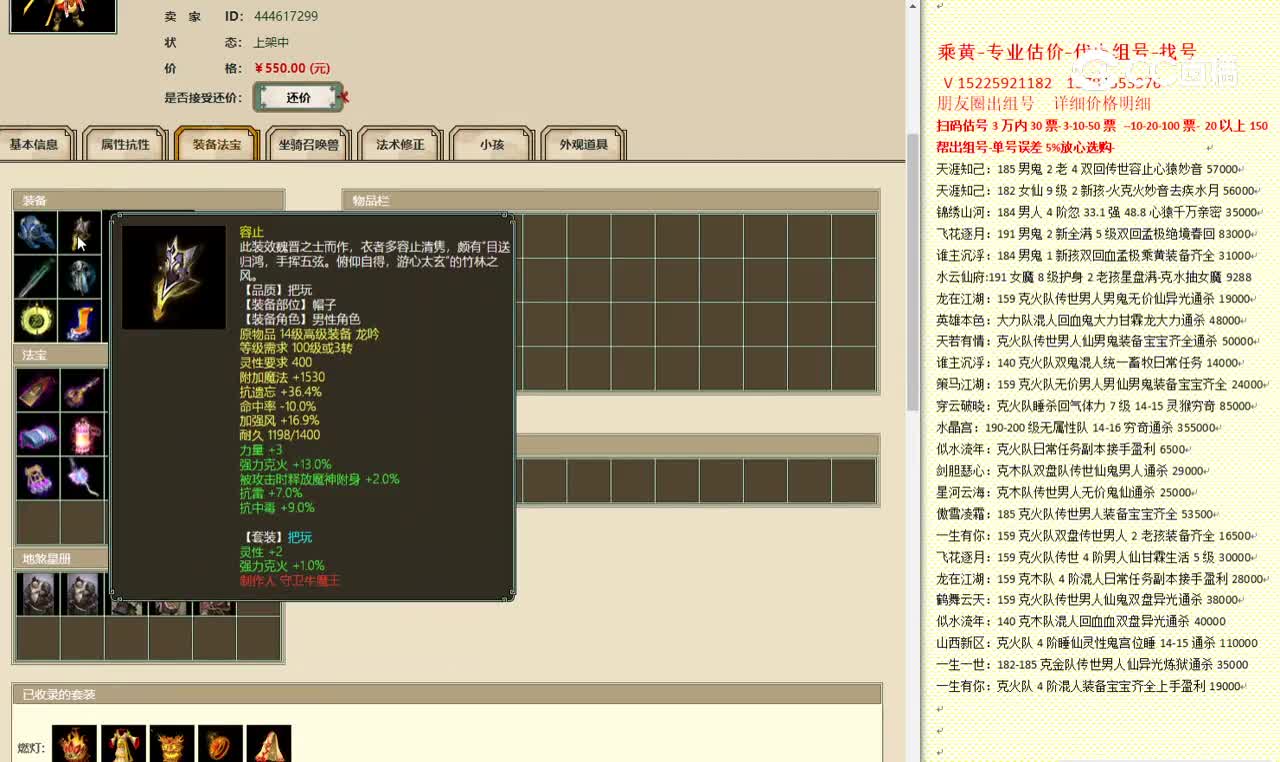Click the character avatar thumbnail
This screenshot has height=762, width=1280.
[x=62, y=14]
